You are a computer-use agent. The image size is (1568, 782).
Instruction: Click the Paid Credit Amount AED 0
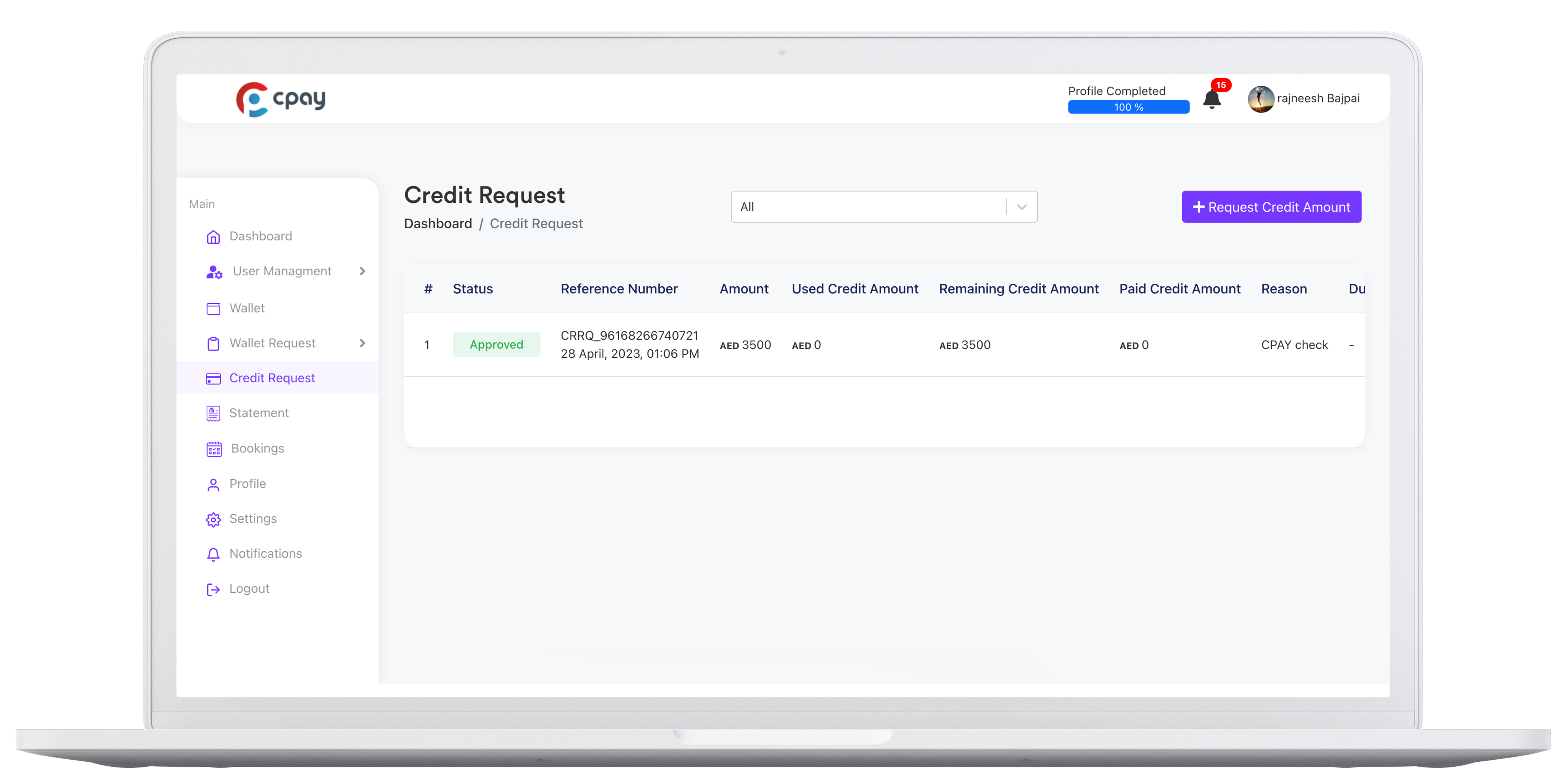(1134, 345)
